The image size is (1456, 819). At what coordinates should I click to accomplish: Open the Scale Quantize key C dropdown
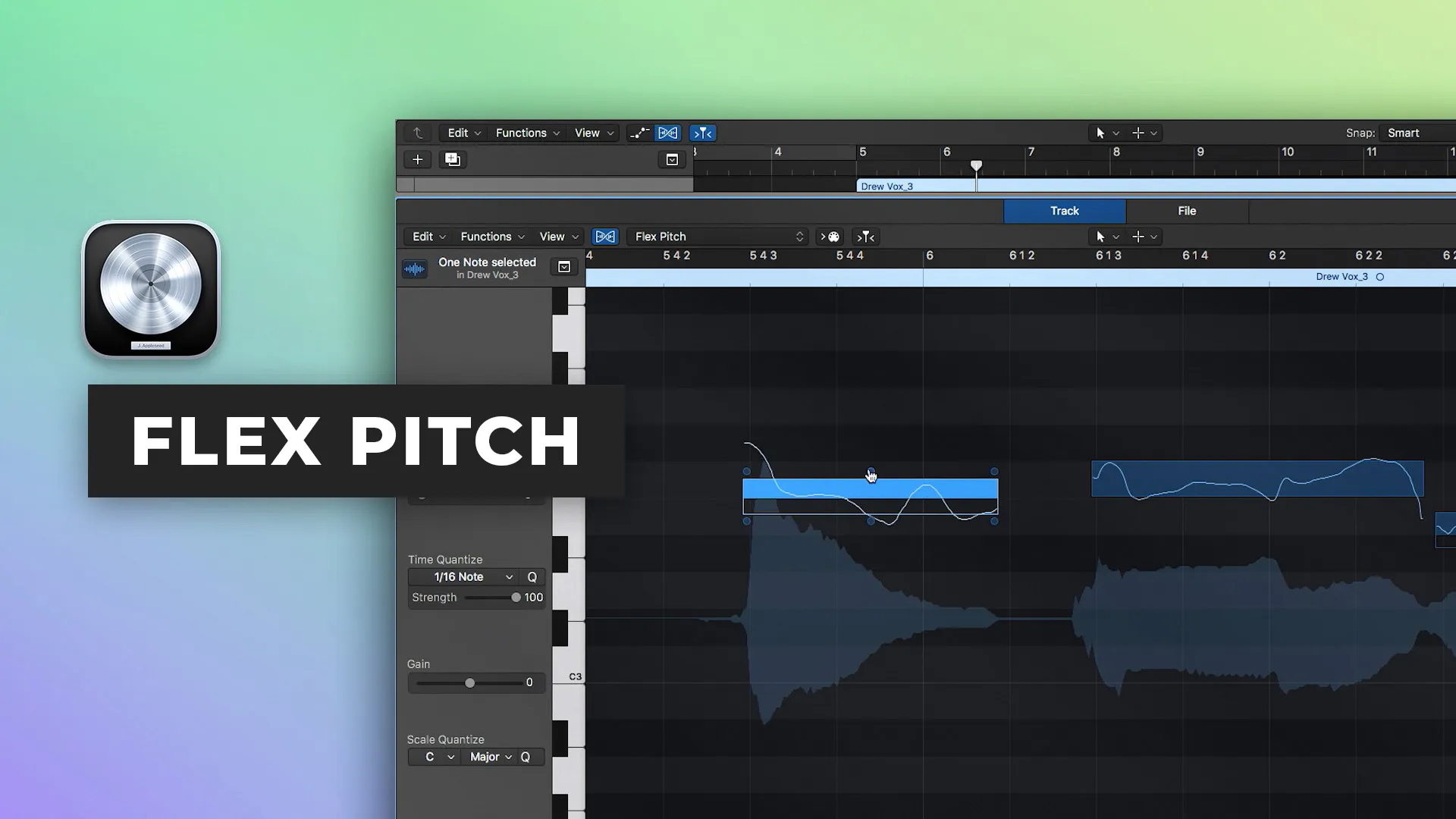[435, 757]
